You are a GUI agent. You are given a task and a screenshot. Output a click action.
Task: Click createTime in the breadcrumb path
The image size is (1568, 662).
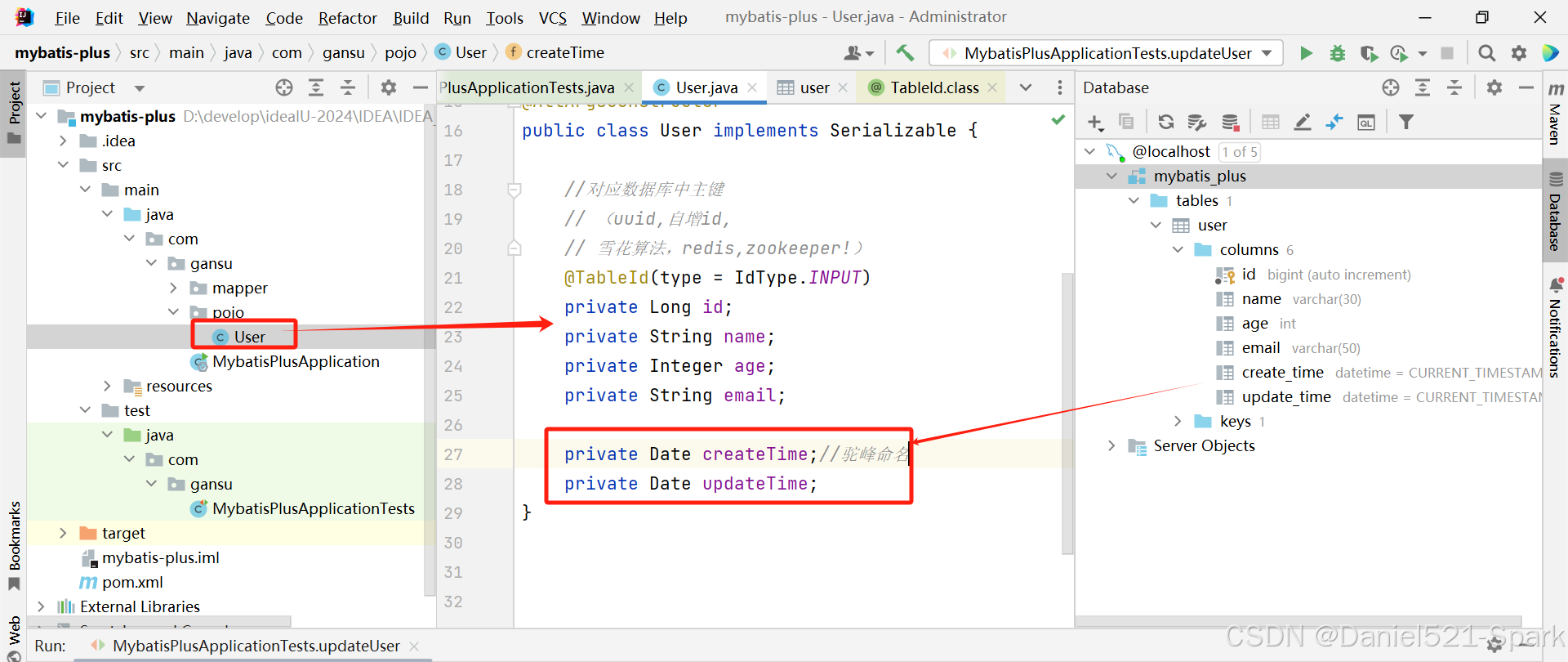(x=565, y=53)
